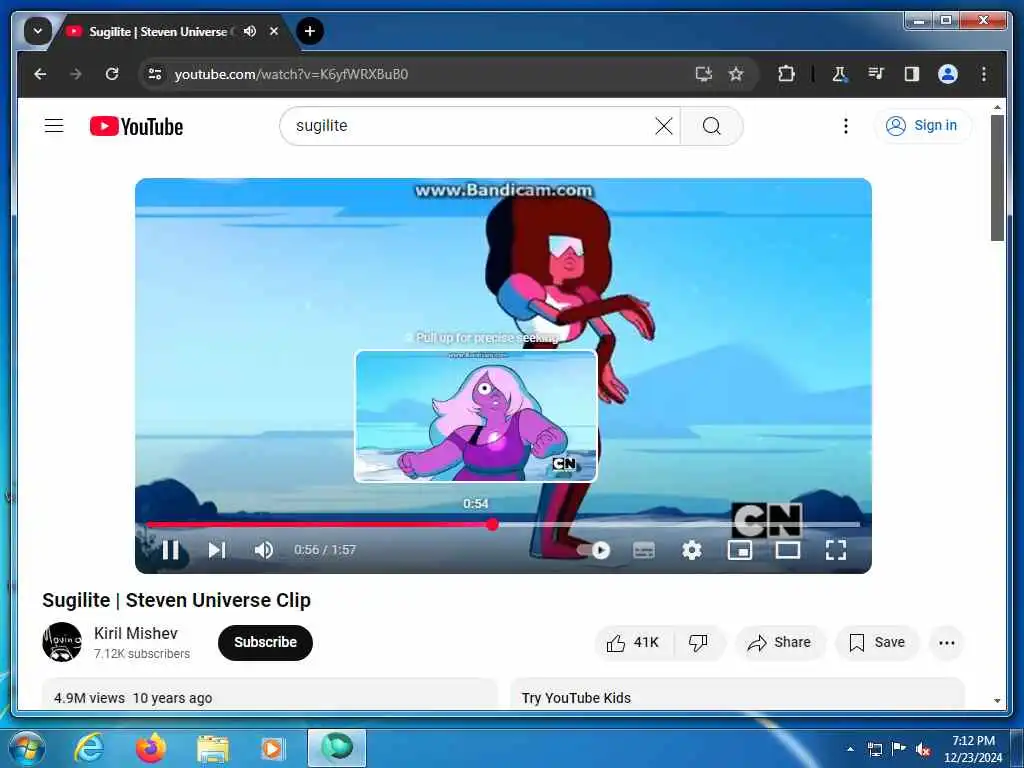Image resolution: width=1024 pixels, height=768 pixels.
Task: Open player settings gear
Action: (x=692, y=550)
